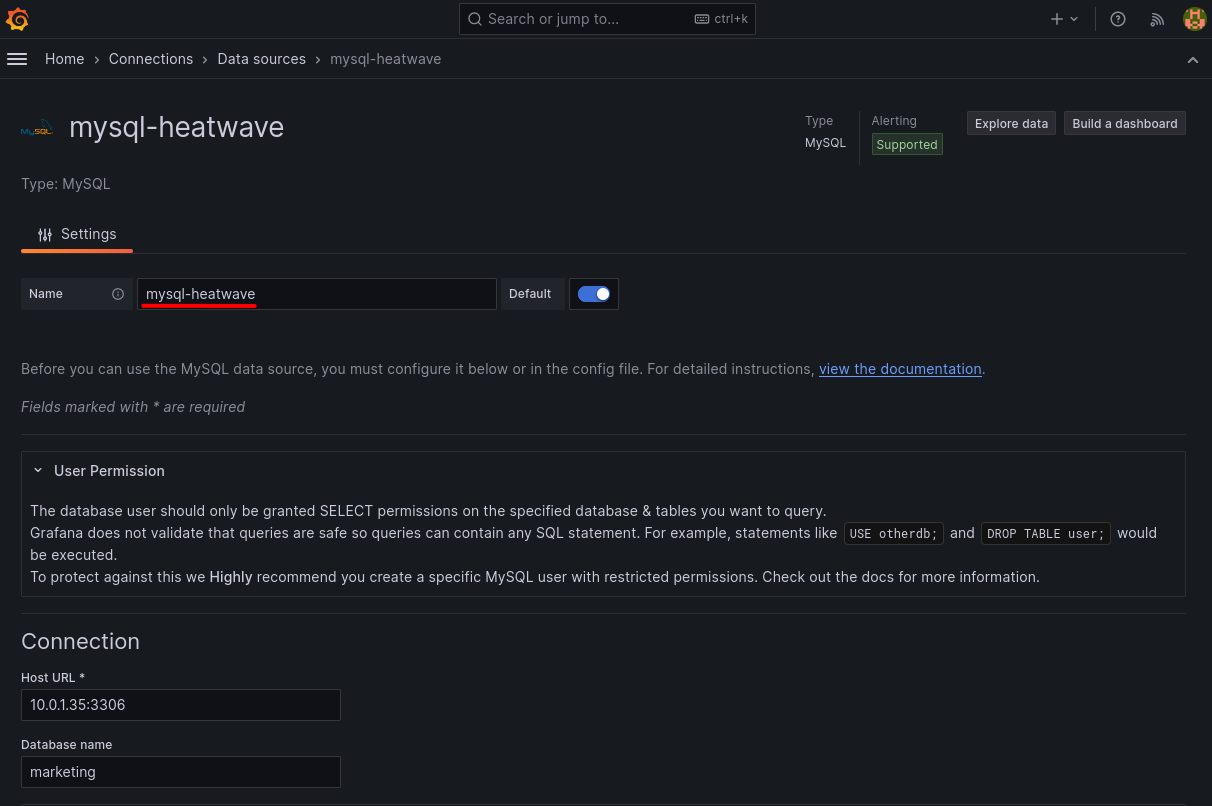Click the Explore data button

tap(1011, 124)
